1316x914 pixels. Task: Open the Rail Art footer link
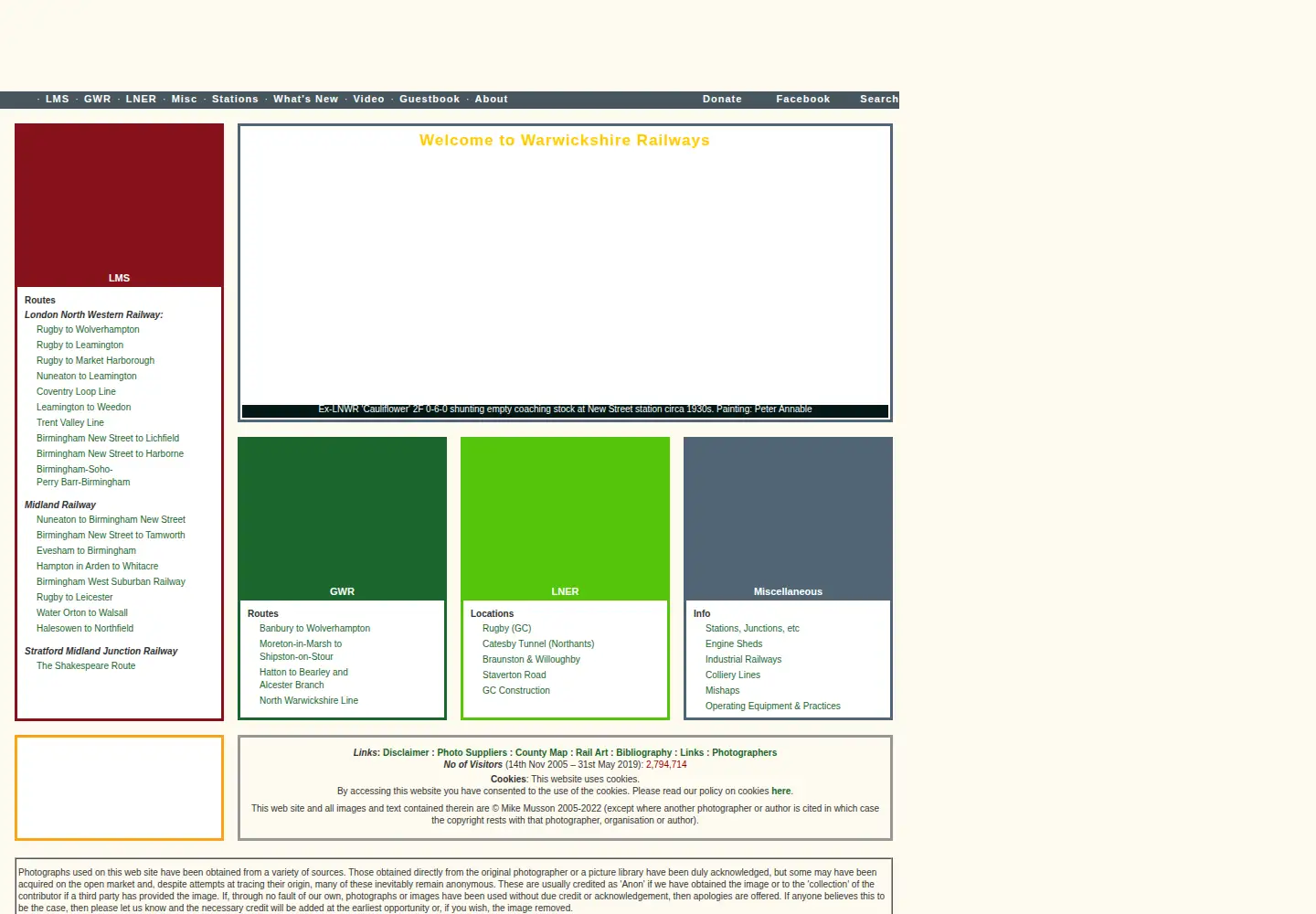pyautogui.click(x=592, y=753)
